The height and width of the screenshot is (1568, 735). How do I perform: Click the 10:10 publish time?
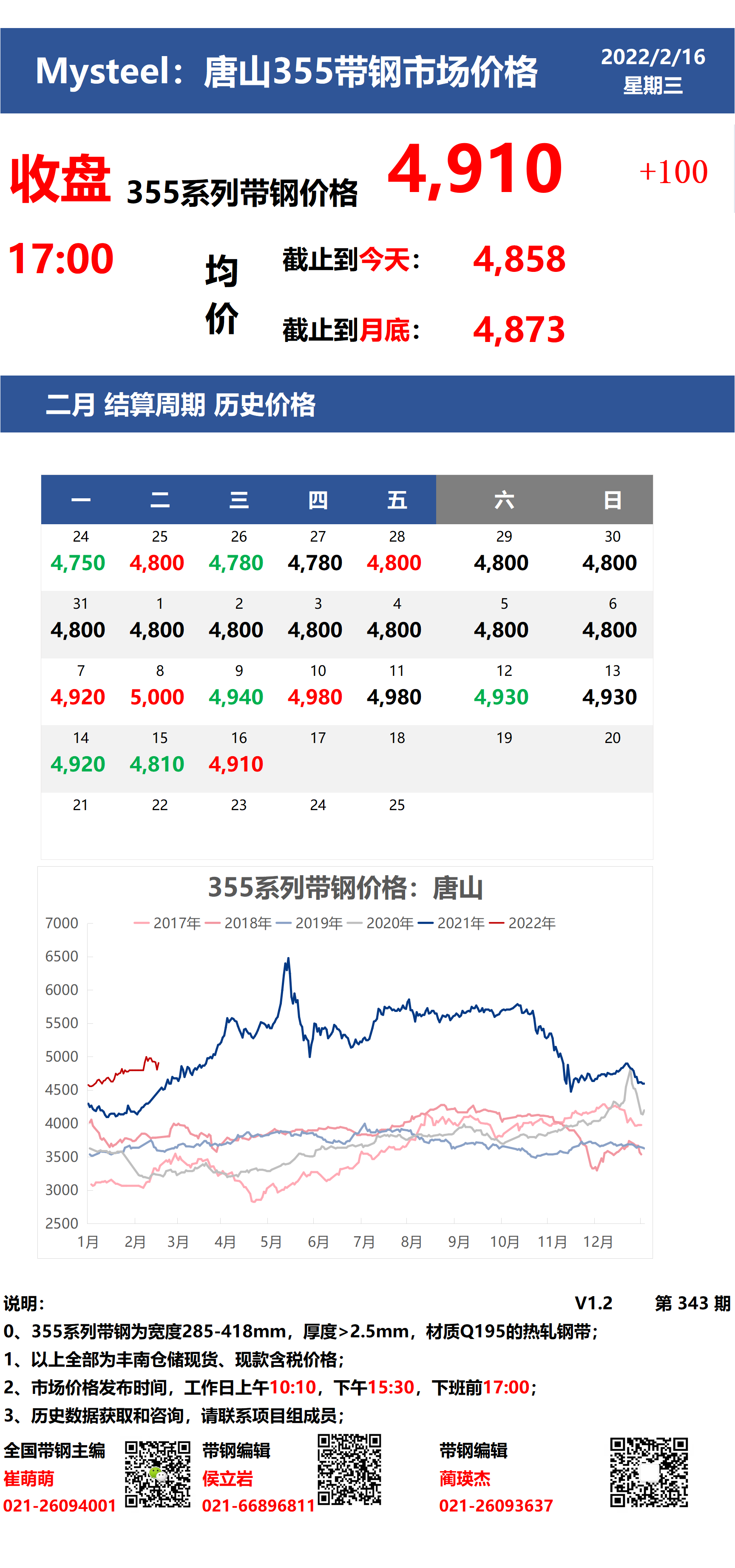pos(293,1387)
